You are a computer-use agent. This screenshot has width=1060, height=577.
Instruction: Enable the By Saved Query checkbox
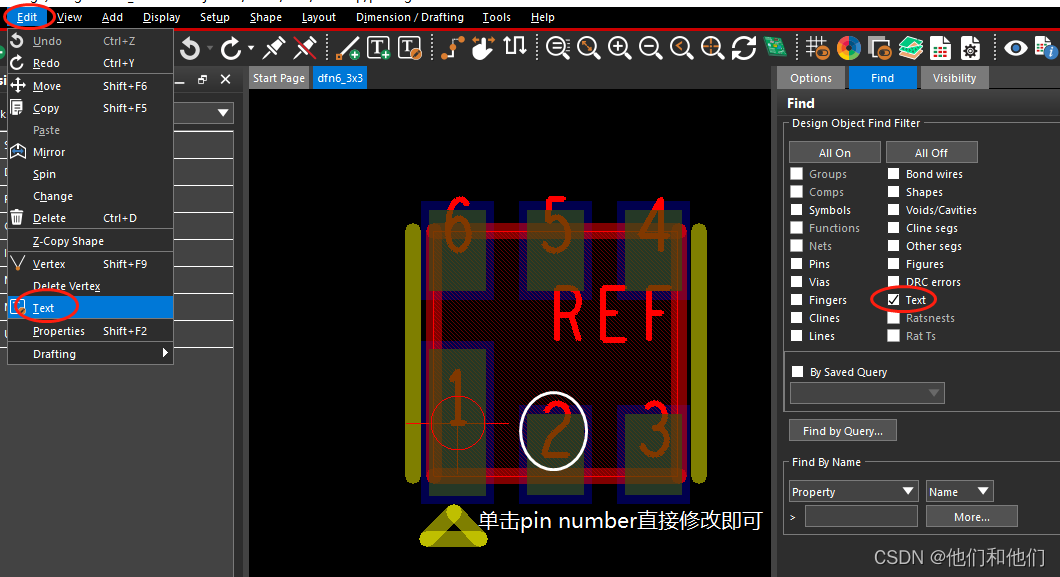[798, 372]
